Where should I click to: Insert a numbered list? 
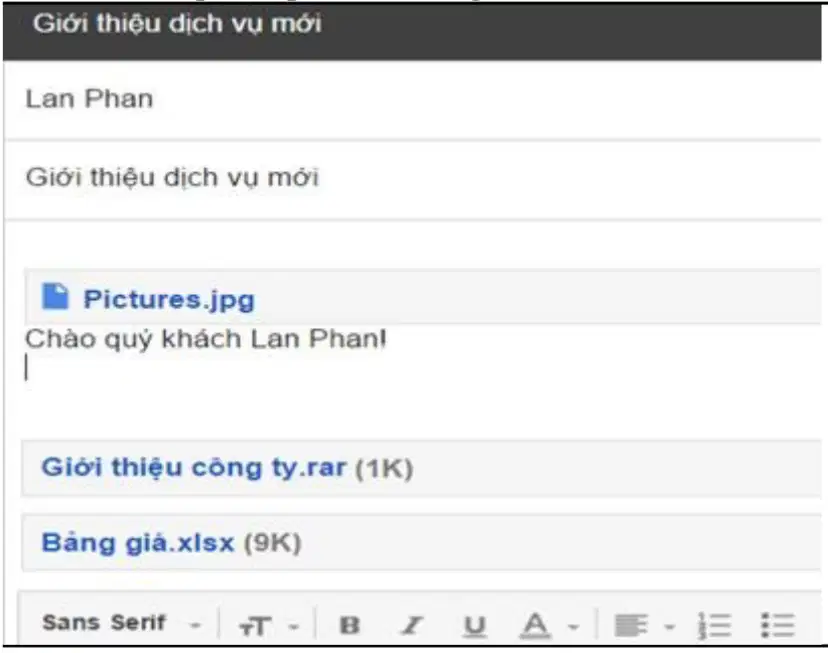coord(714,626)
